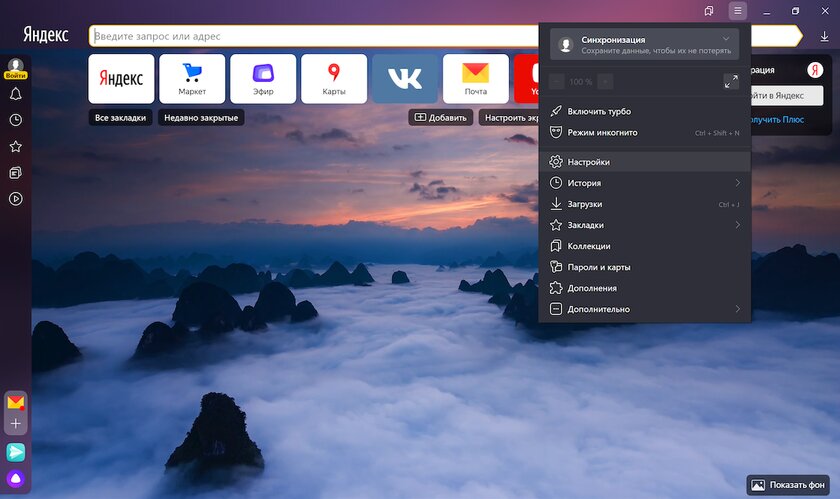Expand the Синхронизация panel chevron
Viewport: 840px width, 499px height.
point(726,39)
